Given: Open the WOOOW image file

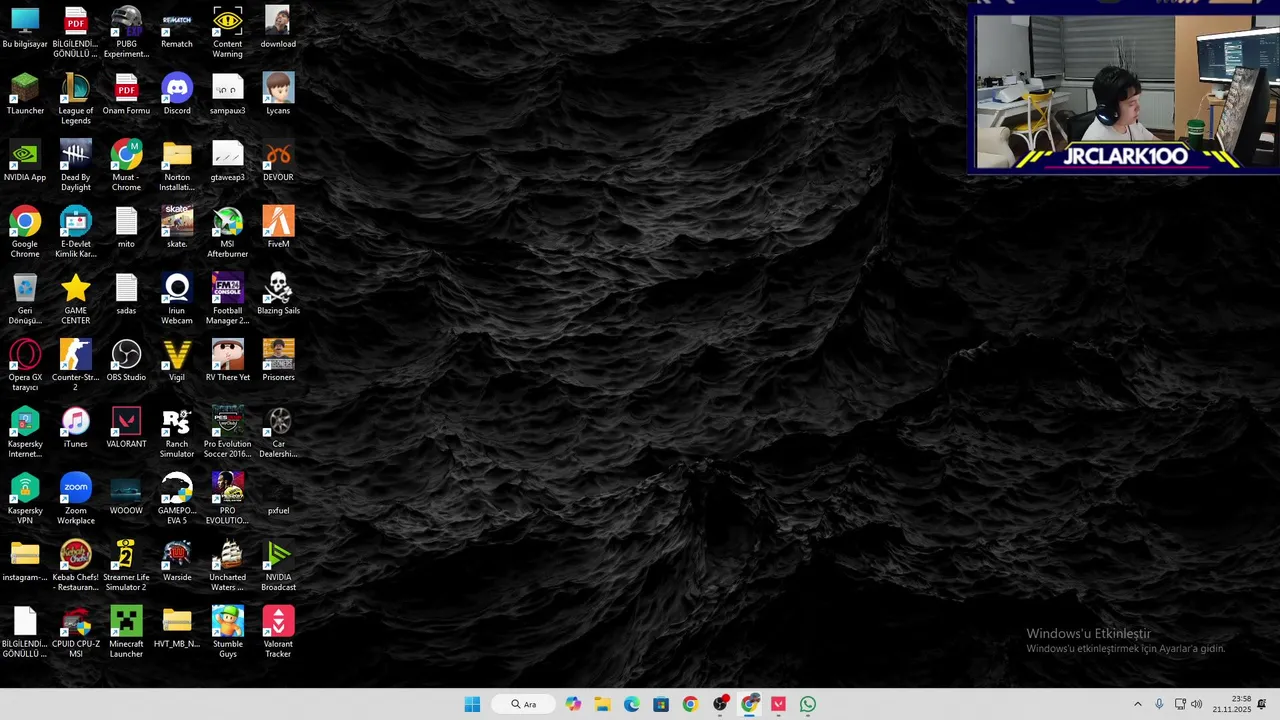Looking at the screenshot, I should [126, 494].
